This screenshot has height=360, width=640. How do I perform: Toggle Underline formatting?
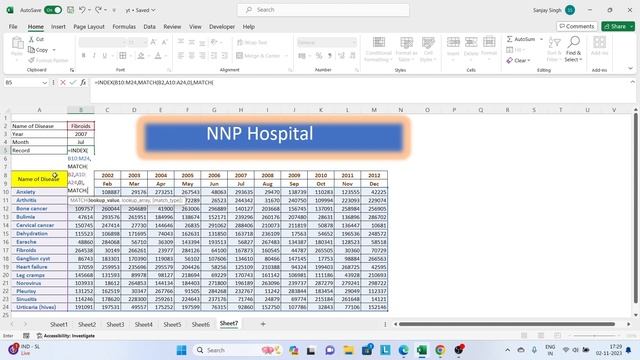pyautogui.click(x=104, y=56)
